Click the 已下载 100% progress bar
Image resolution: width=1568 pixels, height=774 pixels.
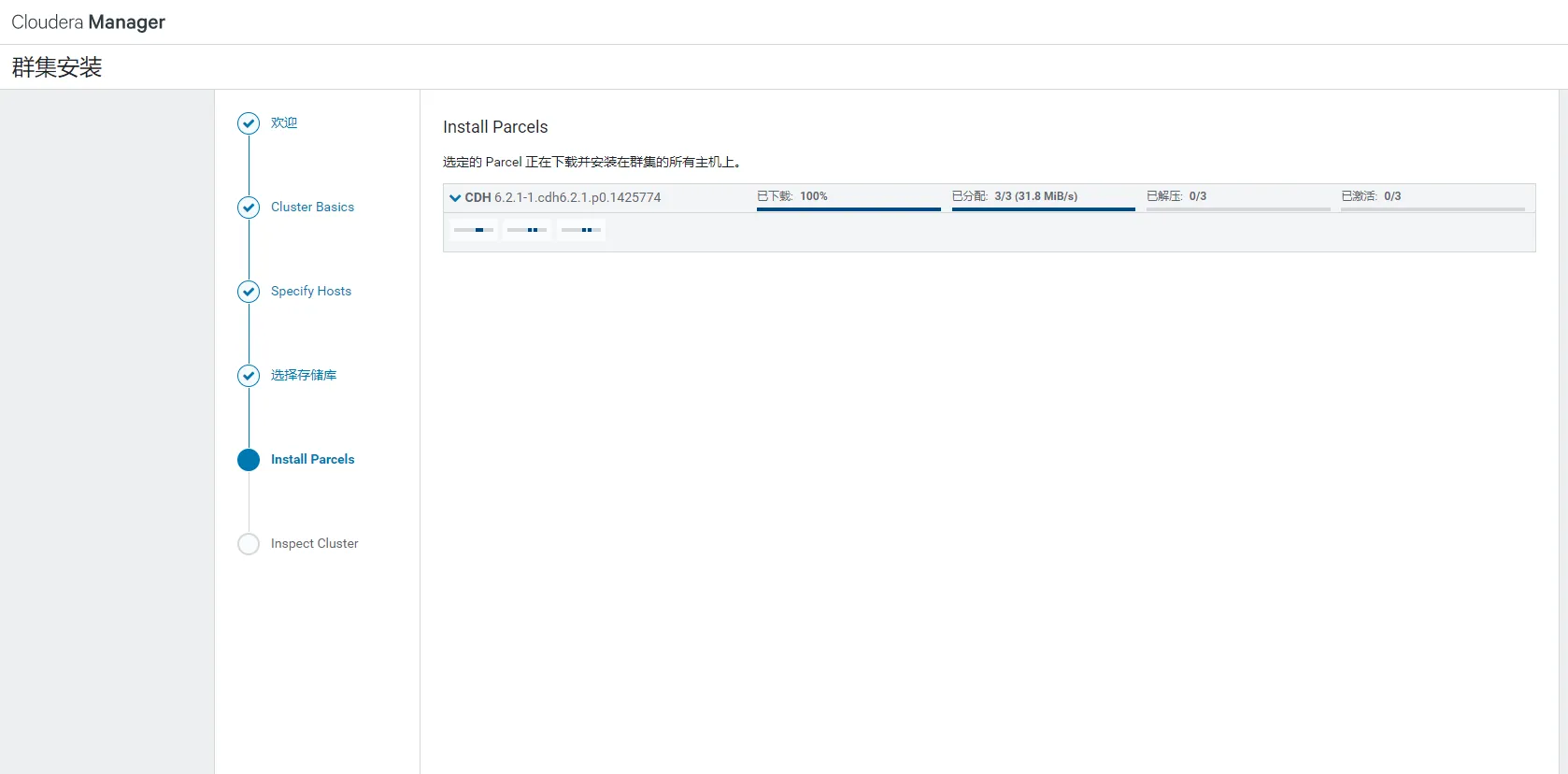tap(848, 208)
